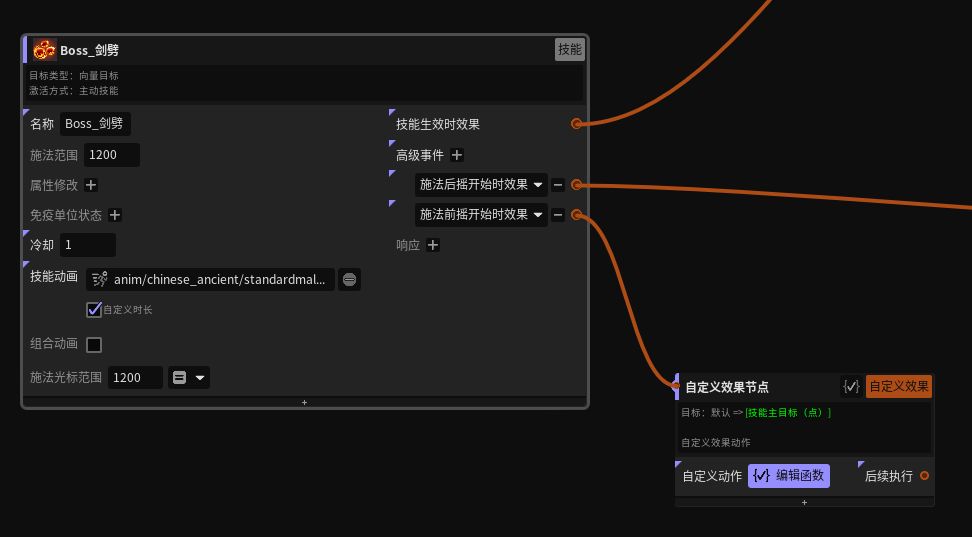Screen dimensions: 972x537
Task: Click the 激活方式：主动技能 text
Action: point(74,91)
